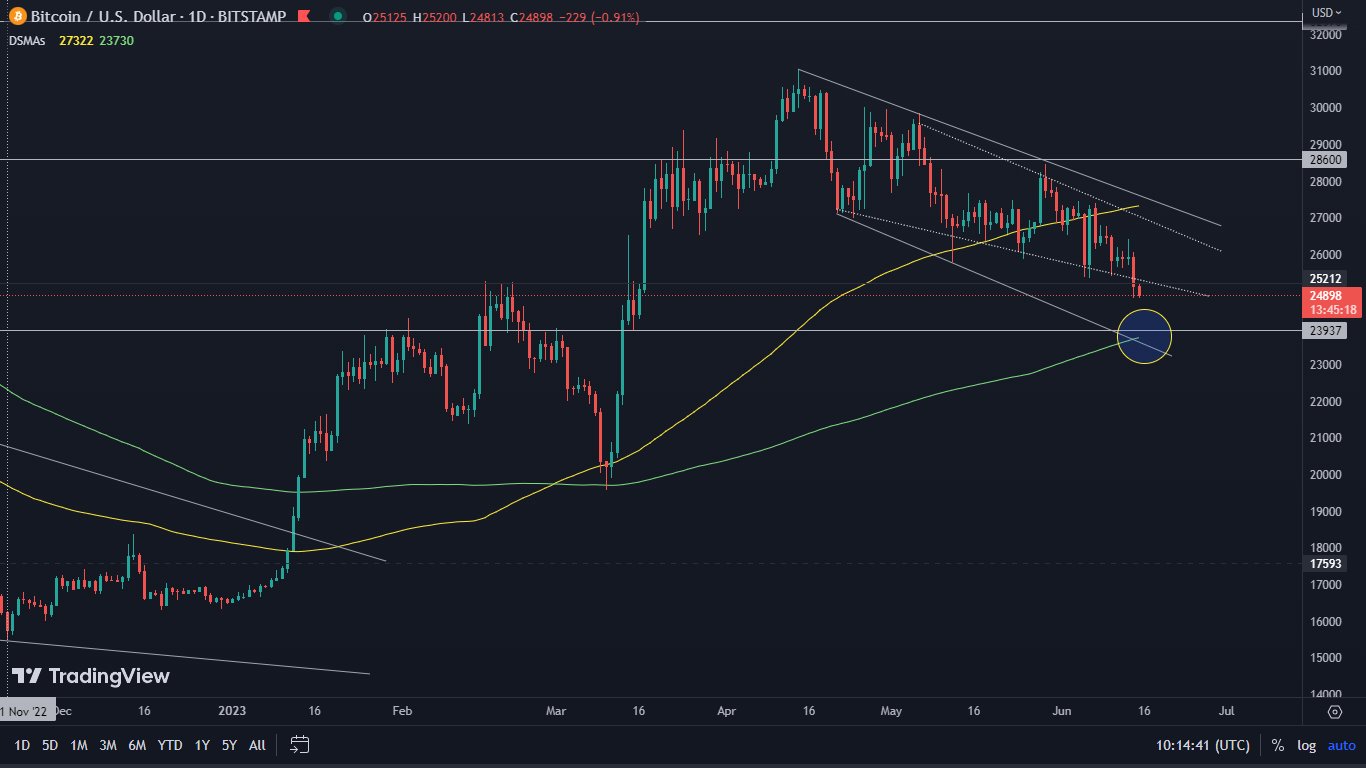Select the 1M time range
The width and height of the screenshot is (1366, 768).
[x=79, y=745]
